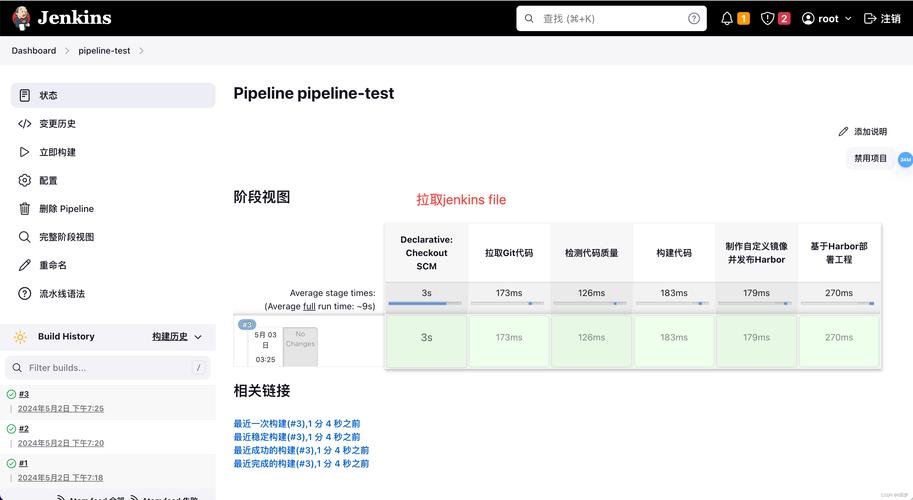Viewport: 913px width, 500px height.
Task: Click 拉取Git代码 173ms build cell
Action: (509, 341)
